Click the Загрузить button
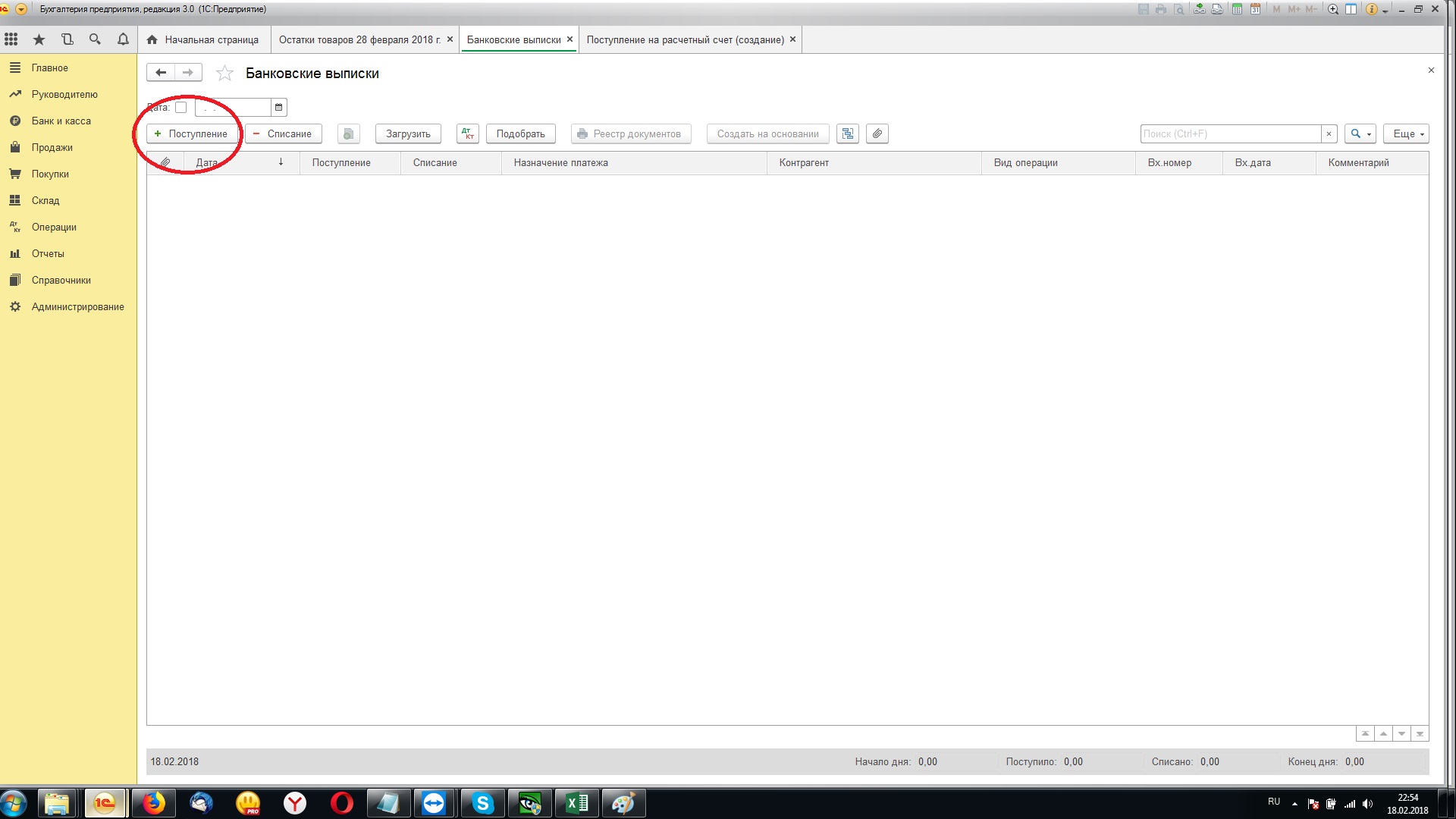Image resolution: width=1456 pixels, height=819 pixels. click(408, 133)
